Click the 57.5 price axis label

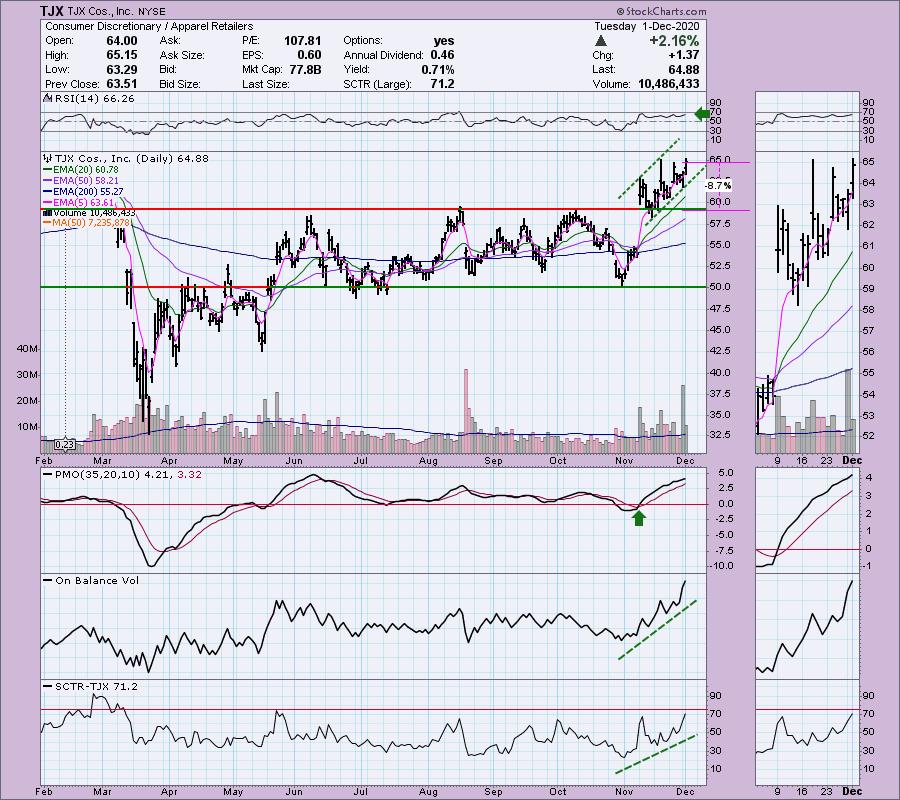click(720, 223)
